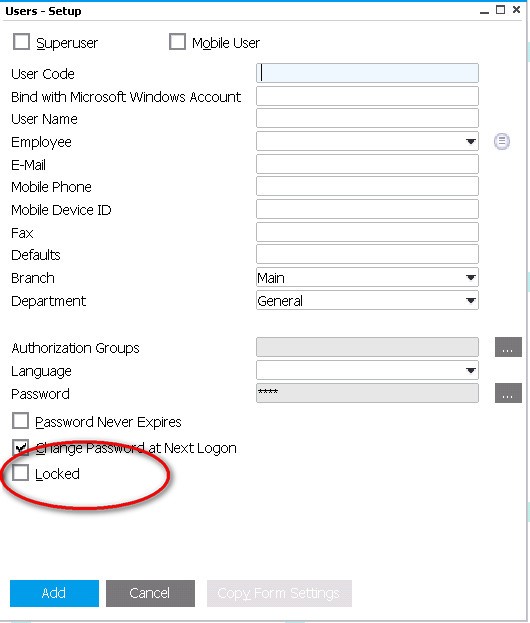Select the User Name input field
530x623 pixels.
tap(367, 118)
